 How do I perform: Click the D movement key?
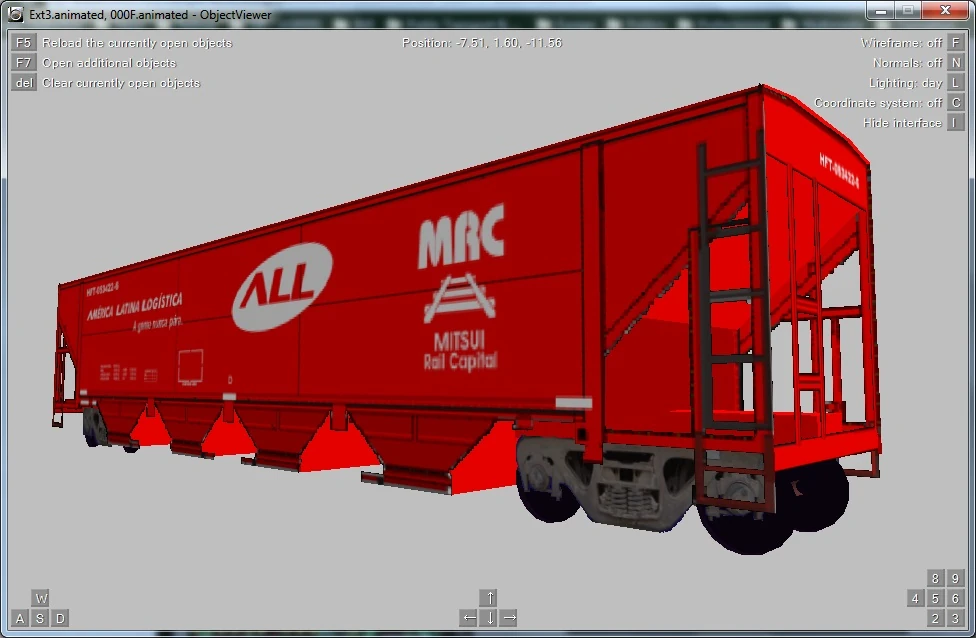[x=60, y=618]
